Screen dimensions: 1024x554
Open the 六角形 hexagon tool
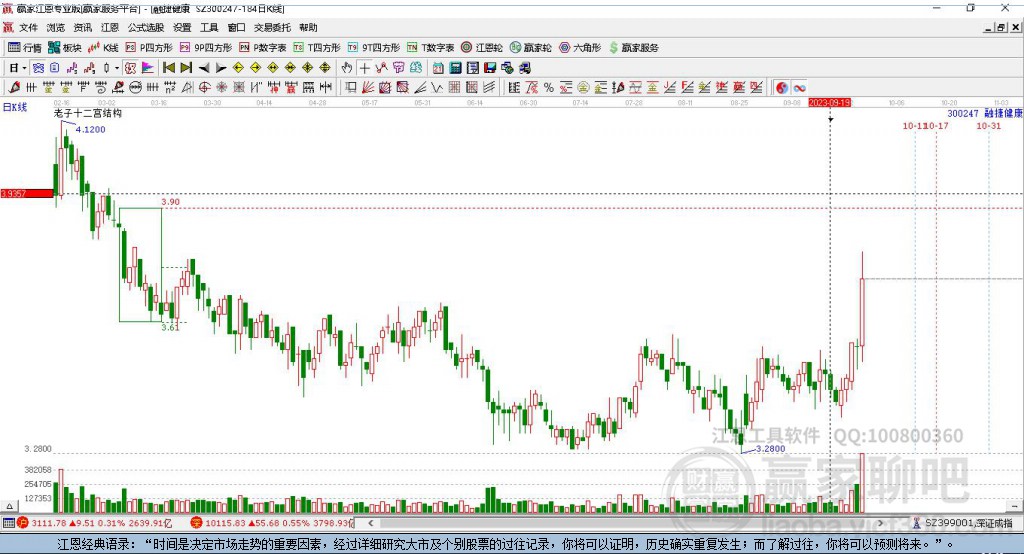pyautogui.click(x=580, y=48)
